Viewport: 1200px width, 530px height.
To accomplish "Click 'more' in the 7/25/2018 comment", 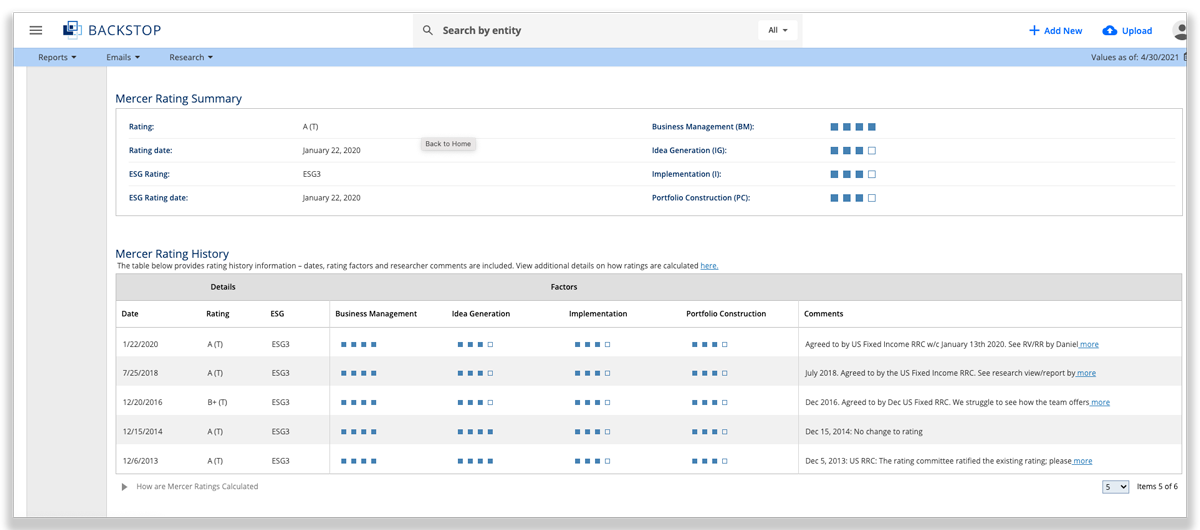I will 1086,373.
